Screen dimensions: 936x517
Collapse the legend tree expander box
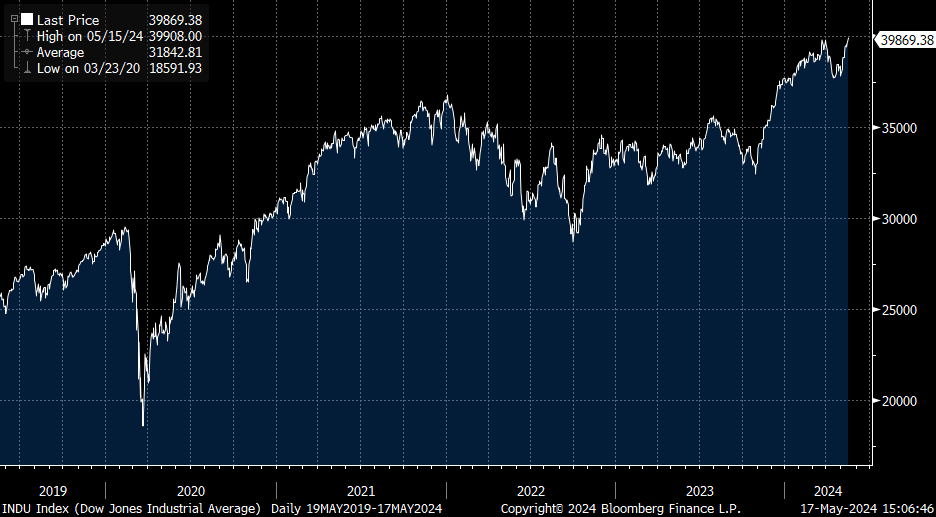point(13,19)
